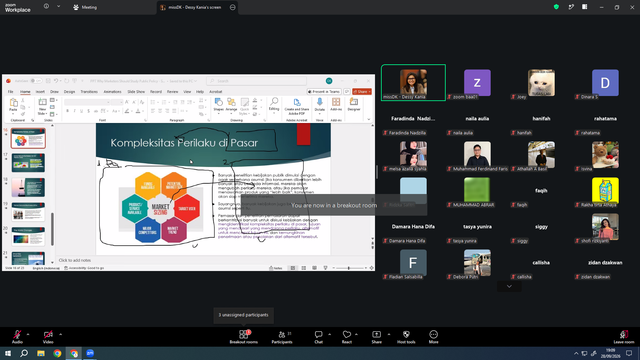Image resolution: width=640 pixels, height=360 pixels.
Task: Open the Breakout rooms panel
Action: point(244,336)
